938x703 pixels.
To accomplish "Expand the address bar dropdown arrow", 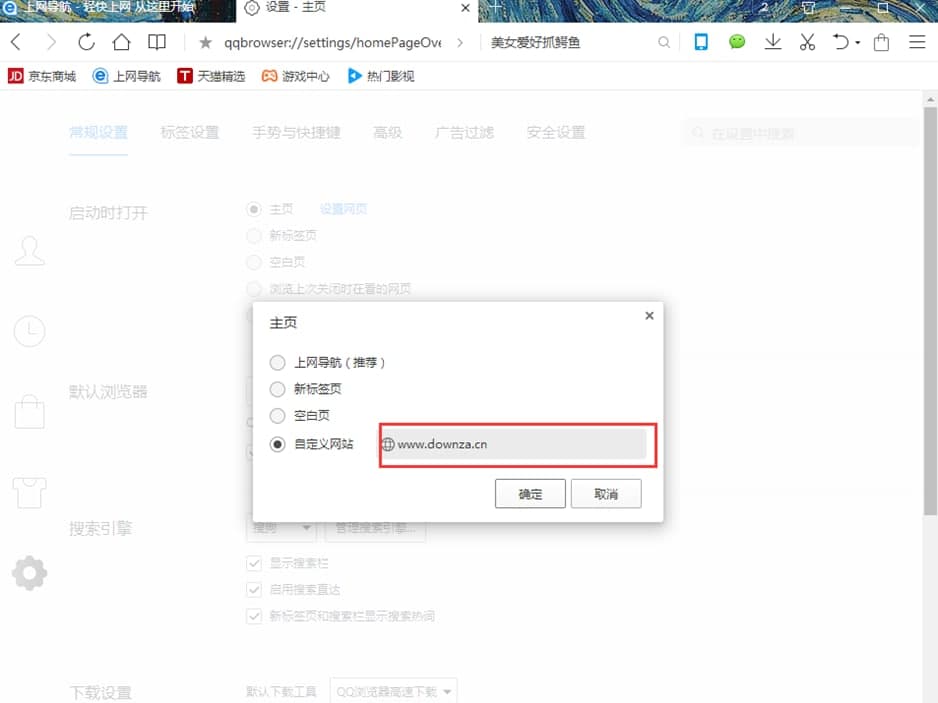I will [x=459, y=42].
